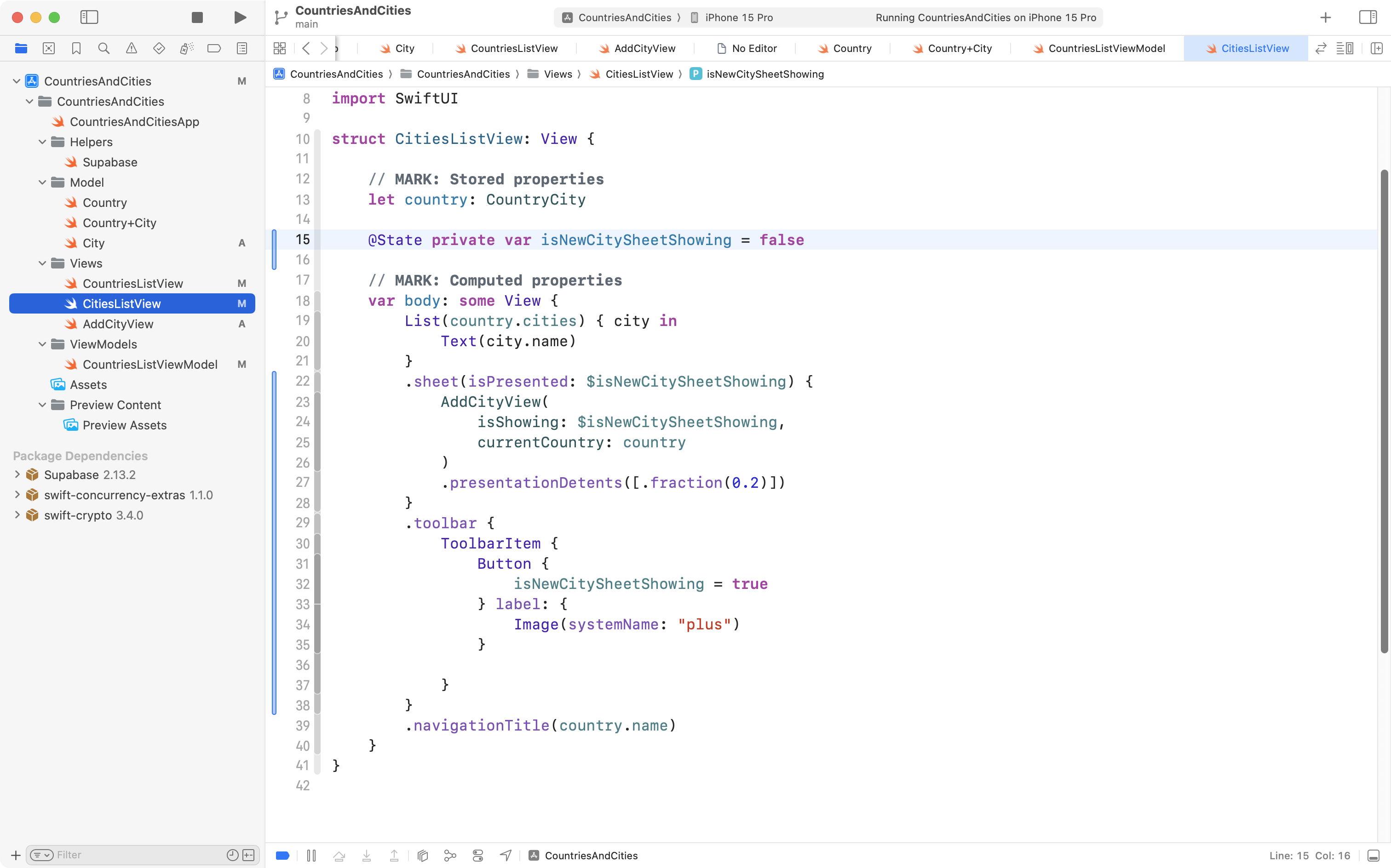Screen dimensions: 1391x868
Task: Open the Test navigator
Action: 159,48
